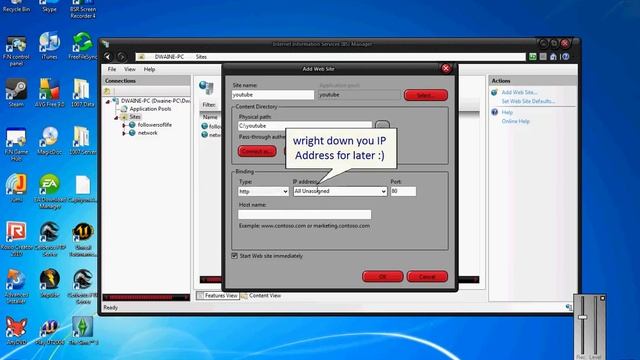Click the Help link in Actions pane

tap(507, 112)
